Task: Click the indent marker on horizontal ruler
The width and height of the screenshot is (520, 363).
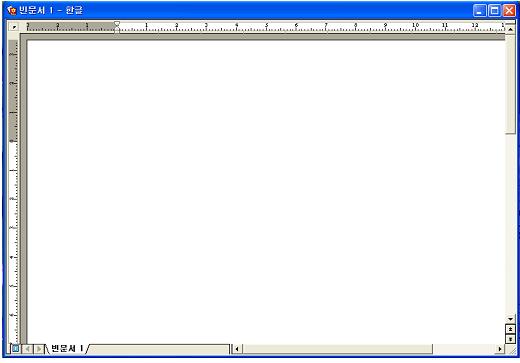Action: click(x=117, y=26)
